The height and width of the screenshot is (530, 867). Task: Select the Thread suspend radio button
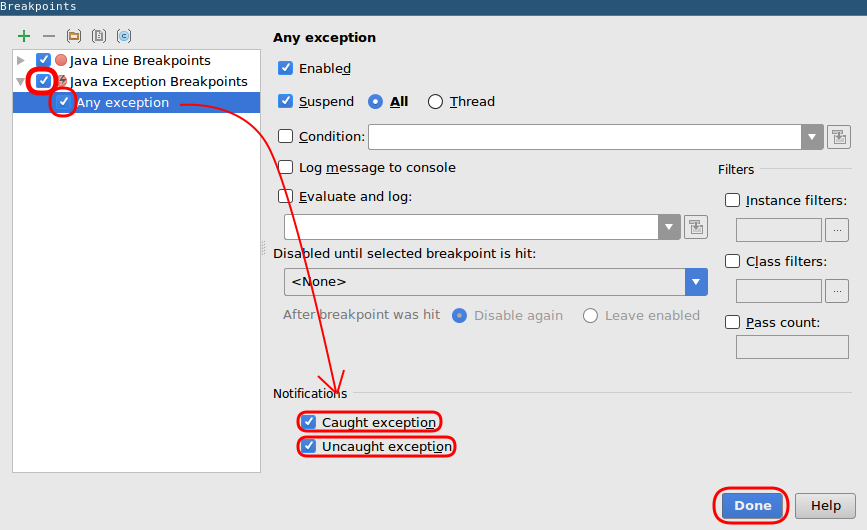435,101
